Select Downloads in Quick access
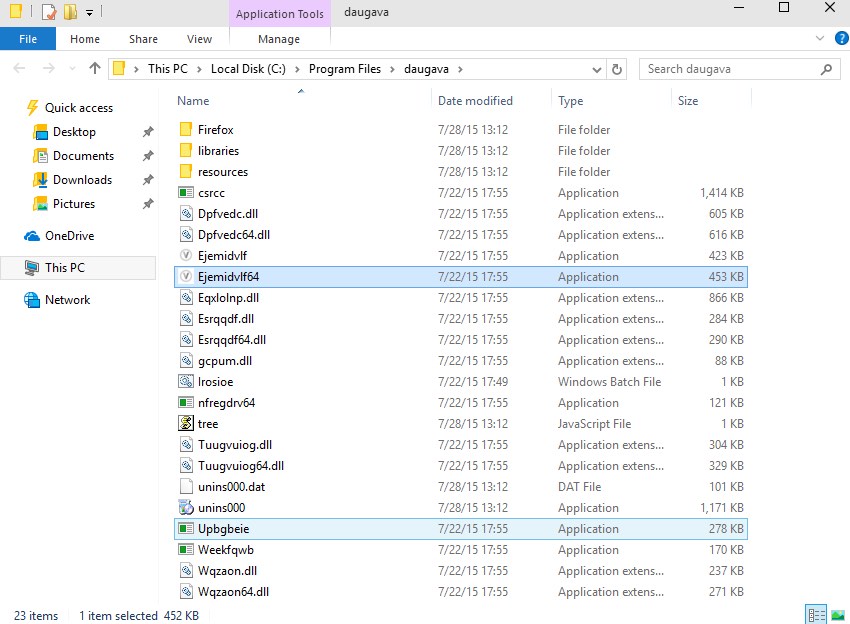 [82, 180]
